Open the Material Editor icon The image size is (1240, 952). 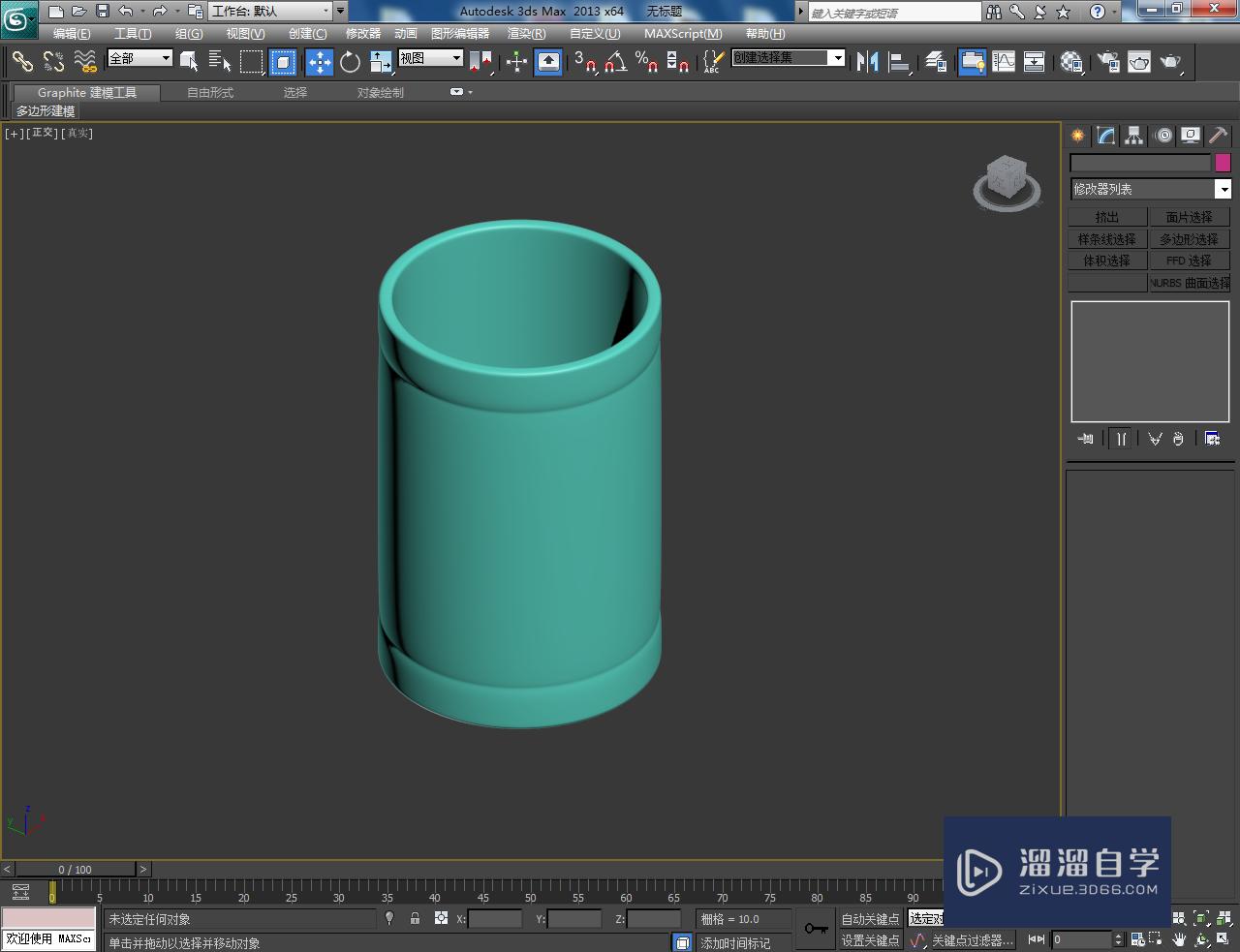click(x=1071, y=61)
